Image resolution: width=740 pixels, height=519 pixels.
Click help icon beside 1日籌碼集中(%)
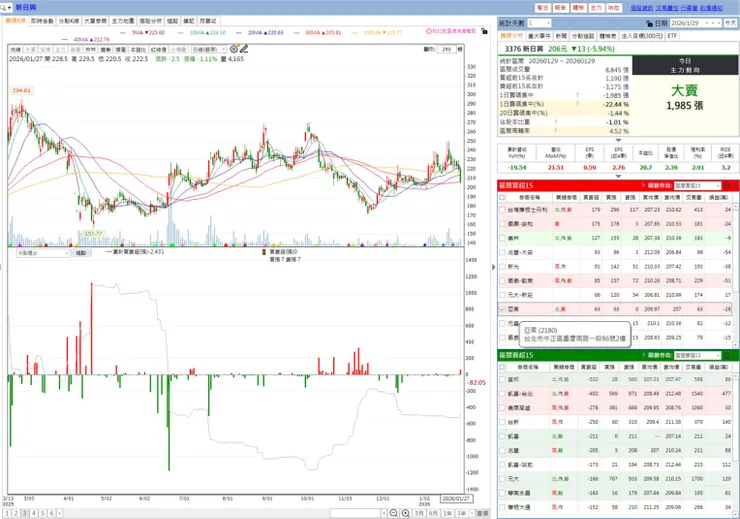coord(577,104)
